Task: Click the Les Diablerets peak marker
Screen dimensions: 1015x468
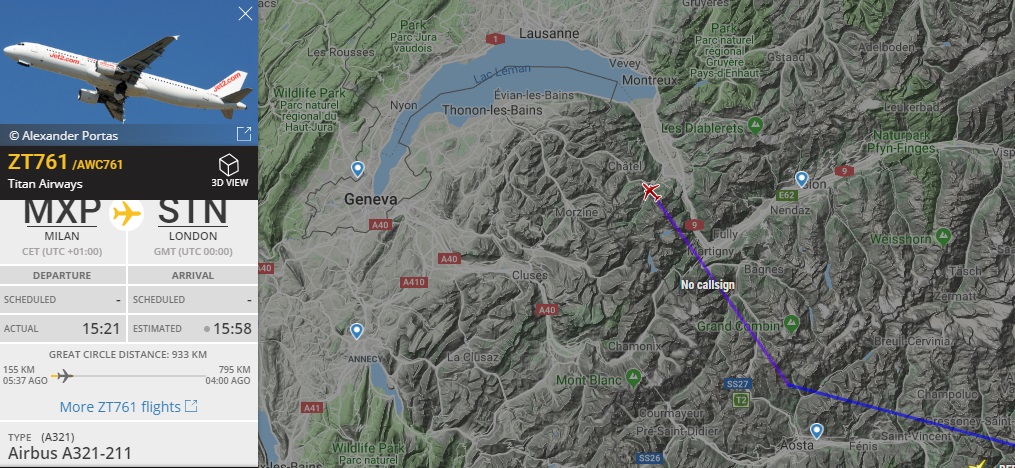Action: point(755,124)
